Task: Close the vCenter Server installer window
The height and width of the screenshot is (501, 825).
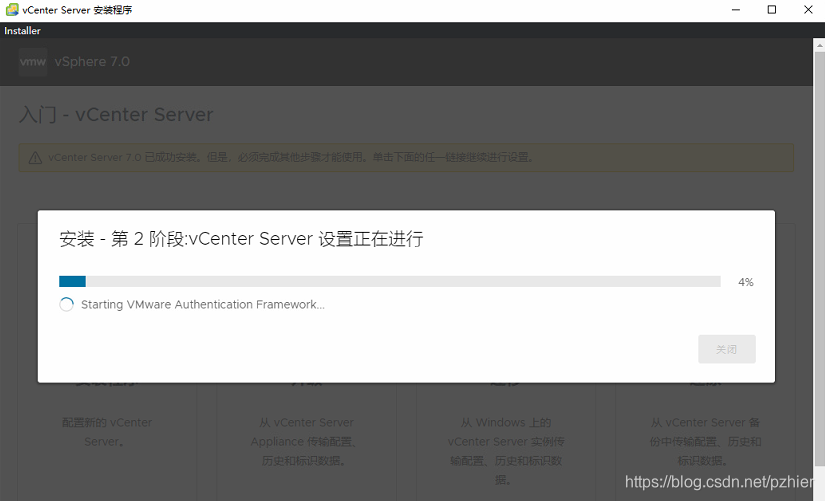Action: pyautogui.click(x=808, y=9)
